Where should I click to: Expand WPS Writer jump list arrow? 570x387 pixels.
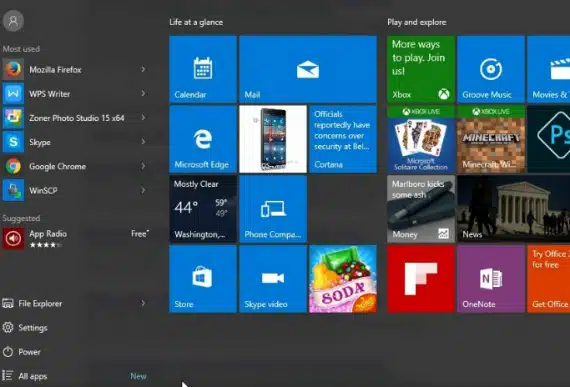(143, 94)
